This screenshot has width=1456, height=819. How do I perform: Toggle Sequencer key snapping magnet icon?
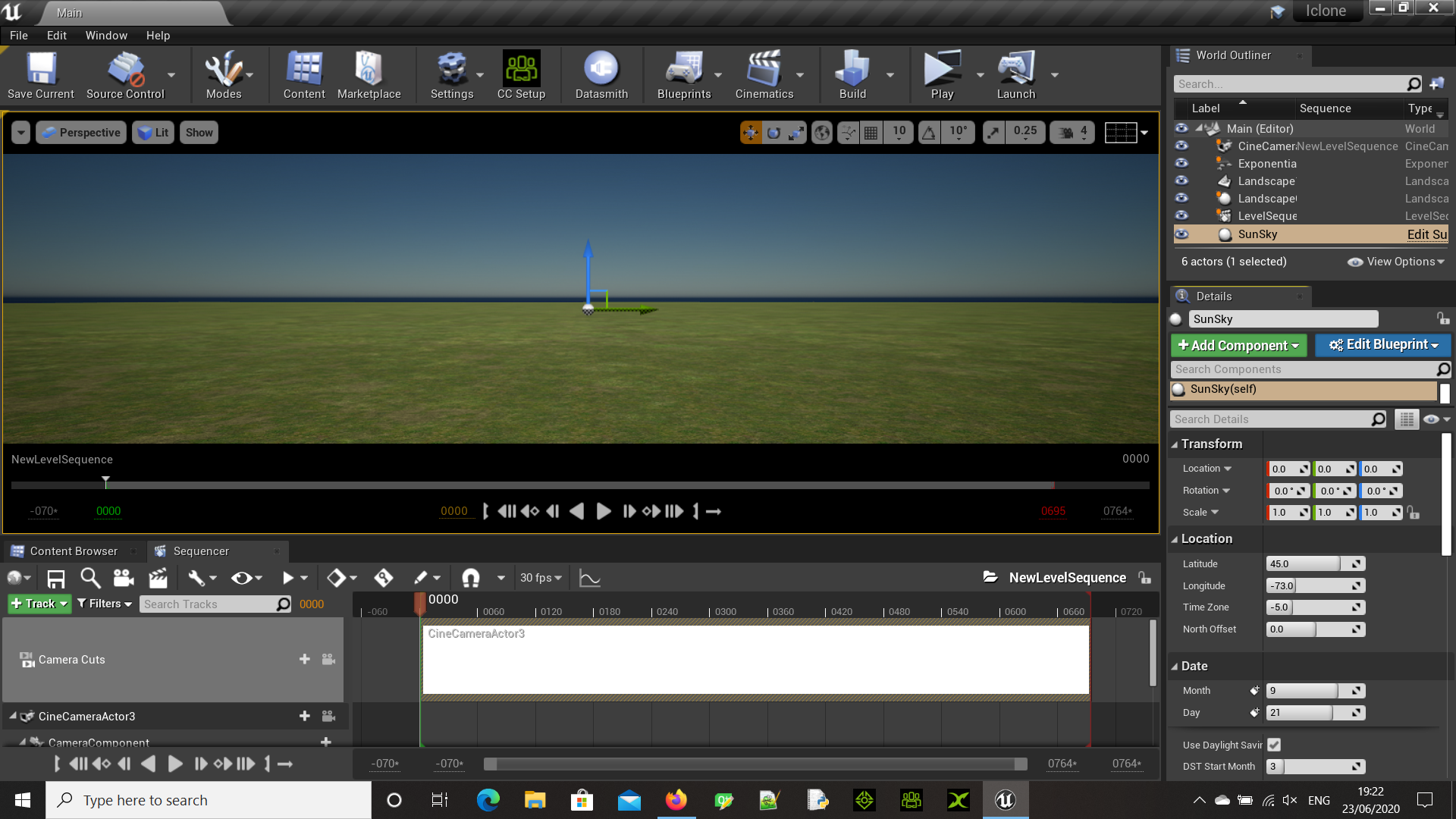[471, 579]
